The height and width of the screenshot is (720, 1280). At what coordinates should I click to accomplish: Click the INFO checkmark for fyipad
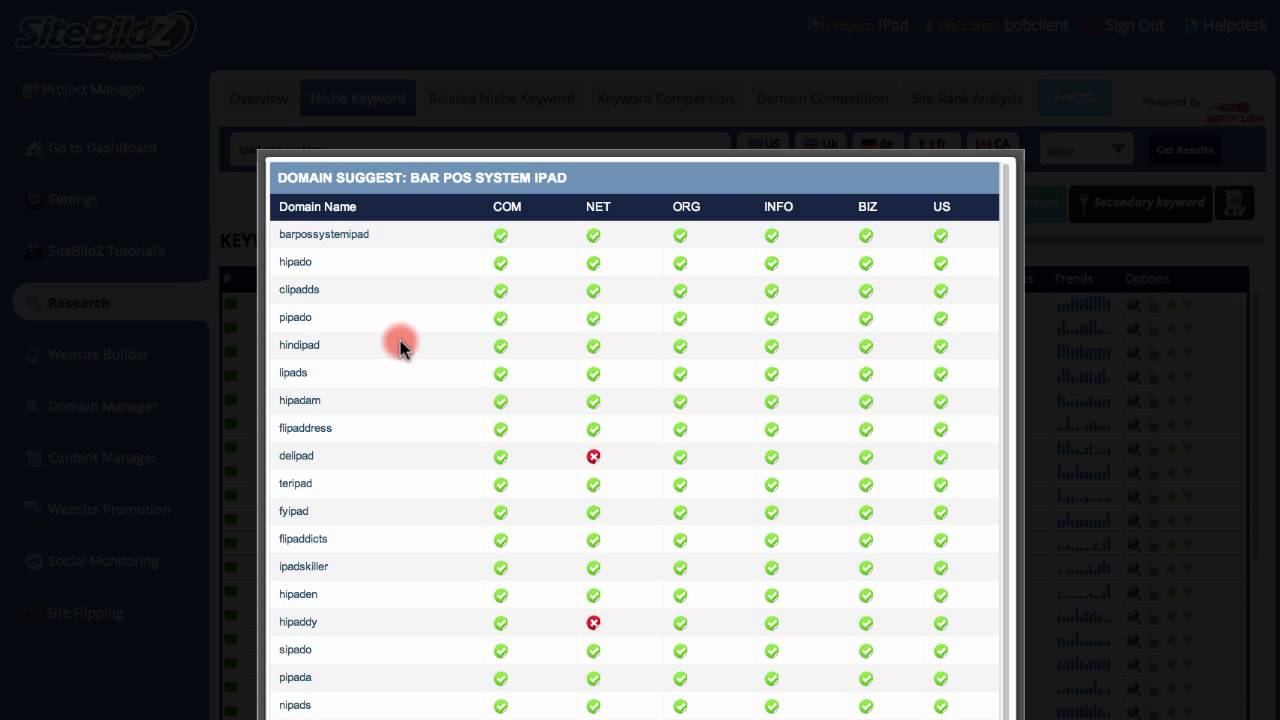(772, 513)
